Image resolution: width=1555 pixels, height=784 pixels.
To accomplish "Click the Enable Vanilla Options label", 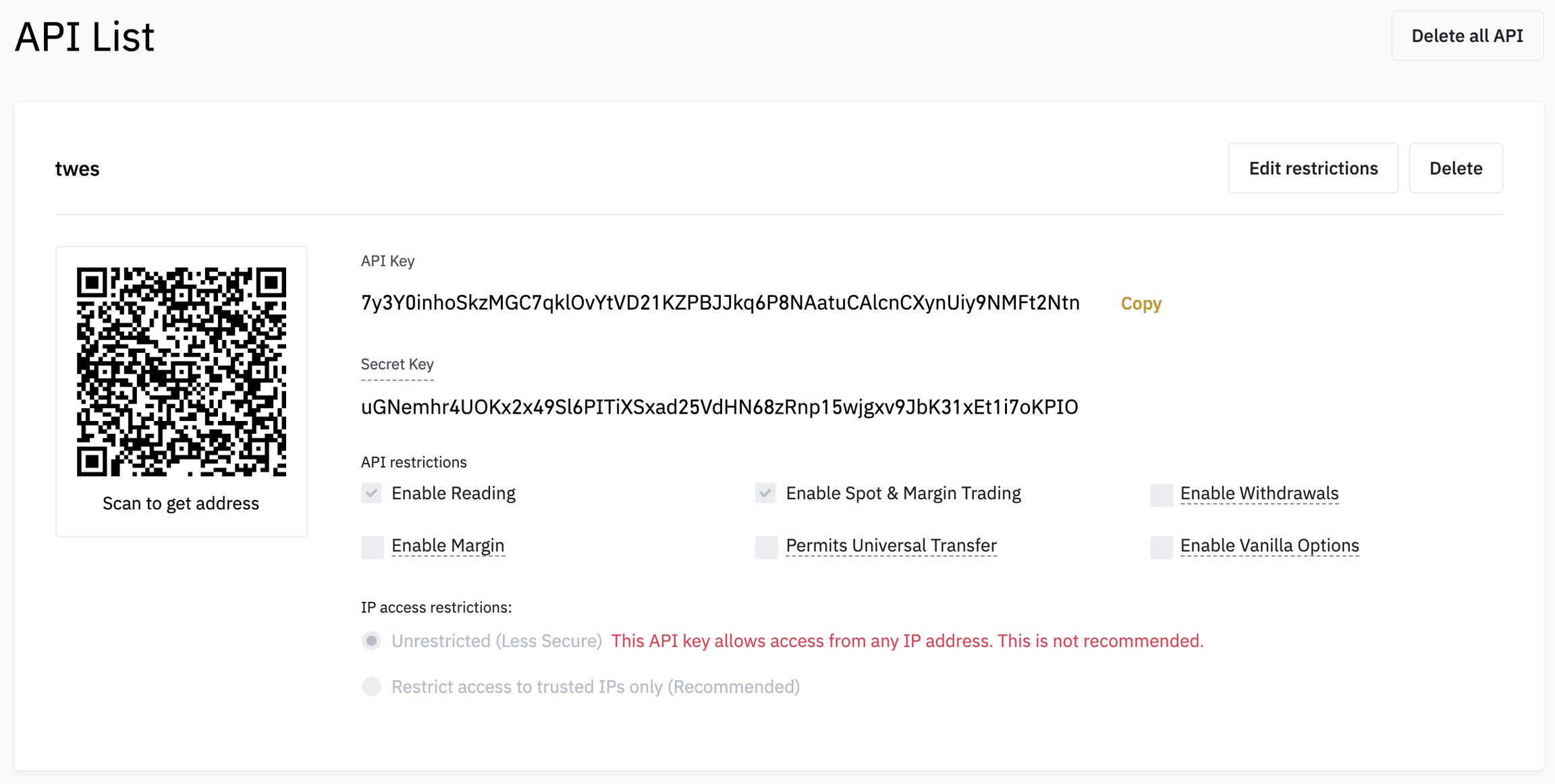I will point(1269,545).
